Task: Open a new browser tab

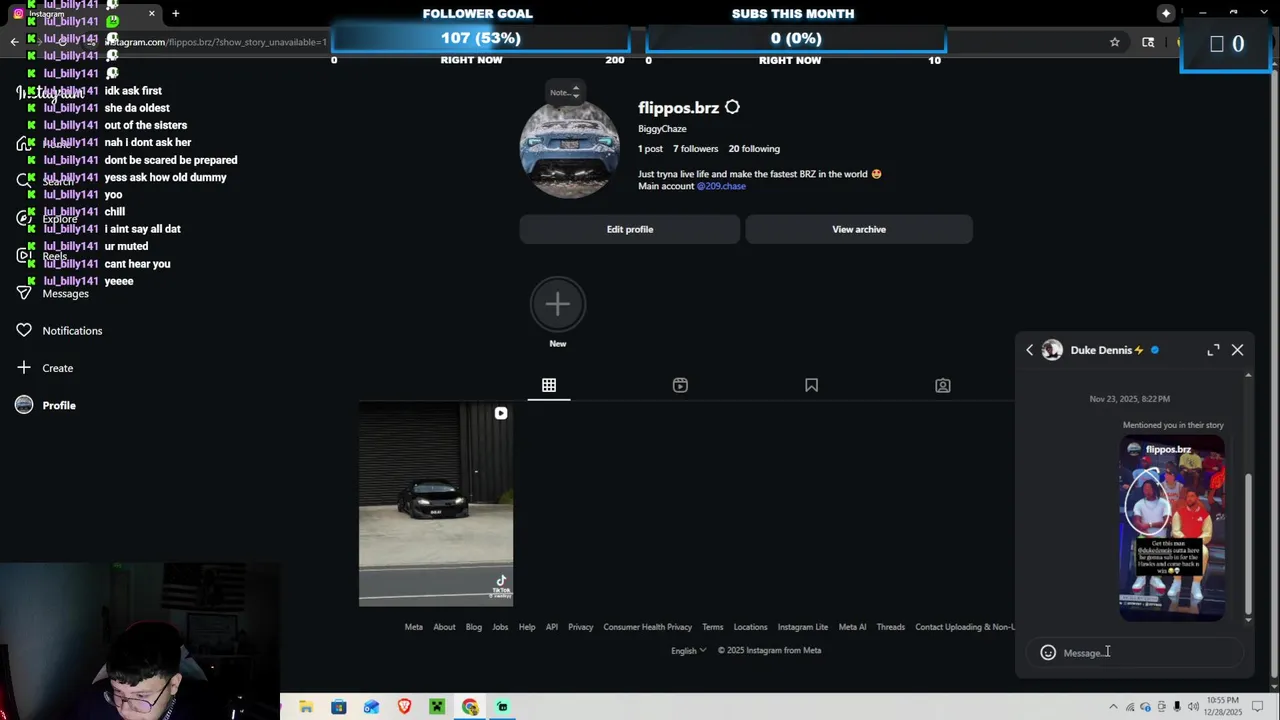Action: [175, 13]
